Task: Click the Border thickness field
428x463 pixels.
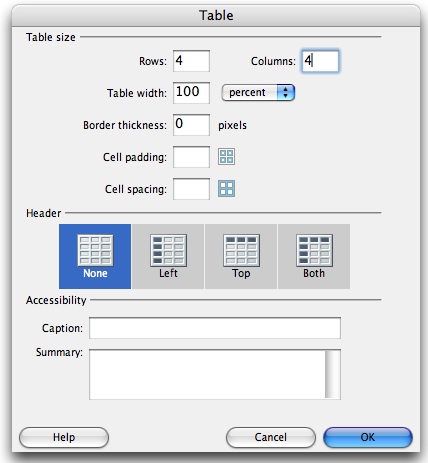Action: (x=191, y=125)
